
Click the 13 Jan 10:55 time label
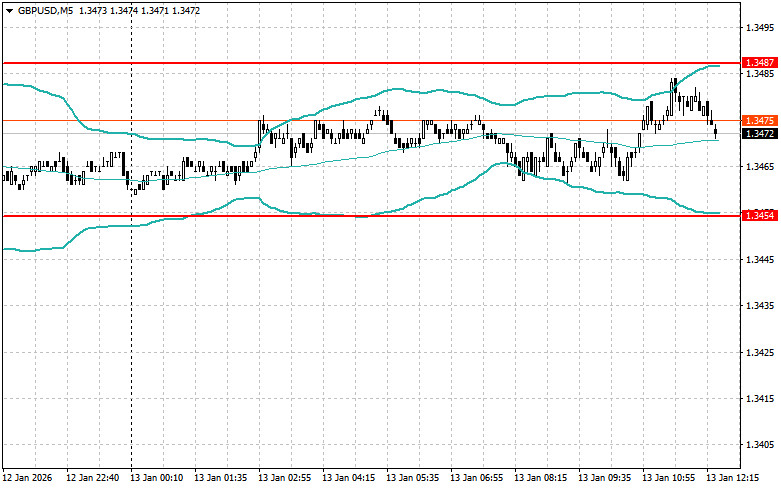coord(668,478)
